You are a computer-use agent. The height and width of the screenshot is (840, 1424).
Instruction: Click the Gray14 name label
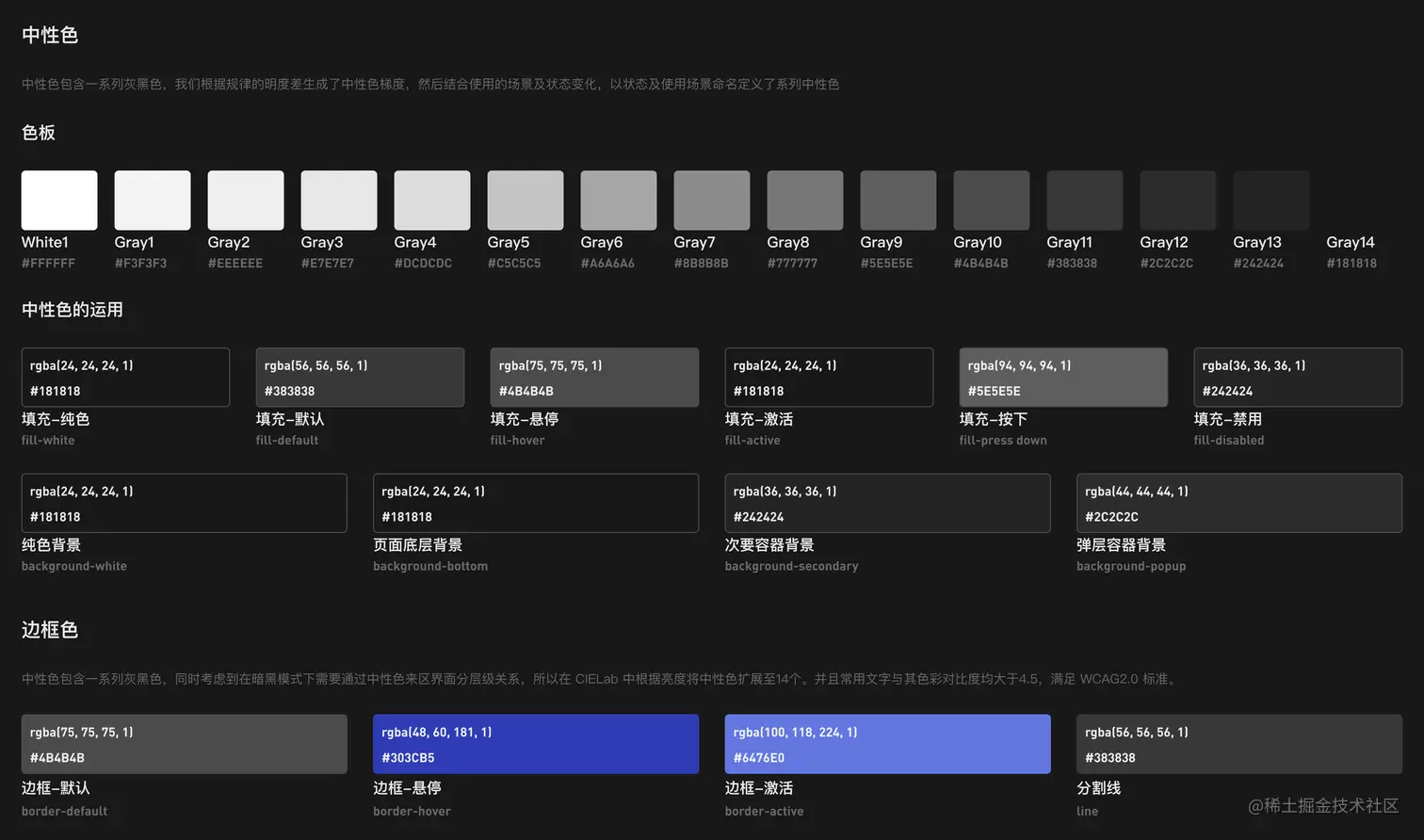(x=1351, y=243)
